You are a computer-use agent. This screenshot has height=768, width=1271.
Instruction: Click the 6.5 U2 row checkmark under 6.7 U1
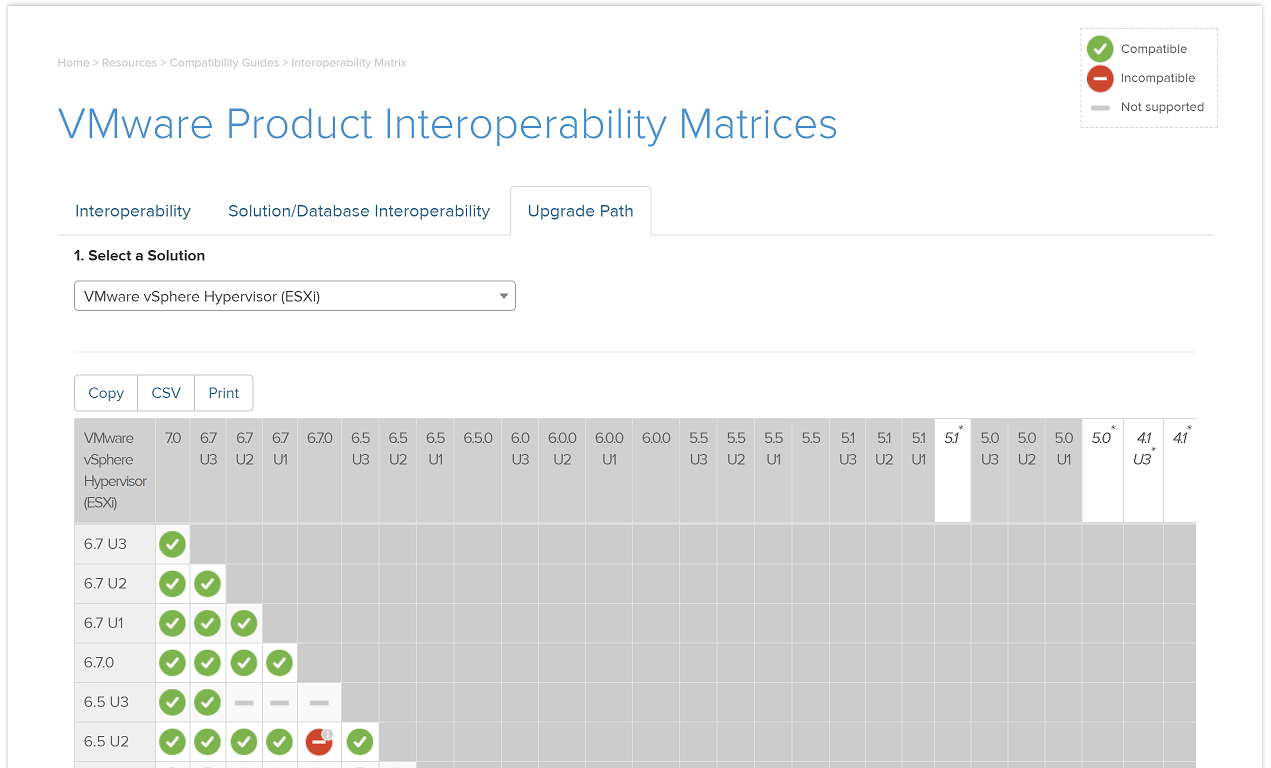point(280,742)
